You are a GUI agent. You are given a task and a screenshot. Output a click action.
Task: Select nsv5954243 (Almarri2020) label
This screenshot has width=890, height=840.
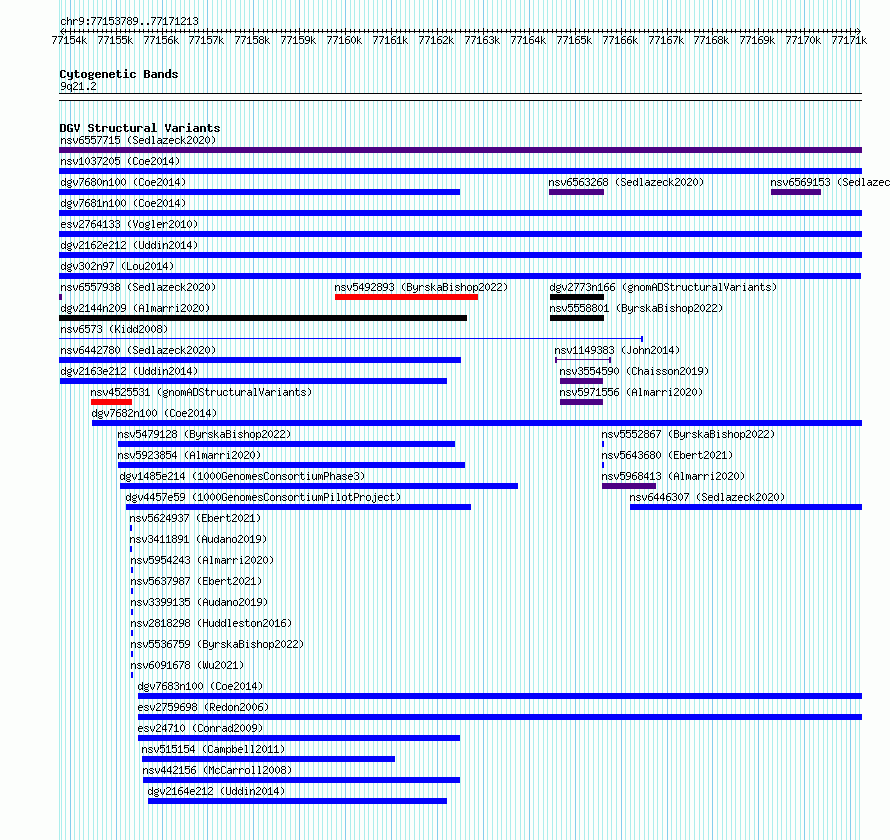202,560
